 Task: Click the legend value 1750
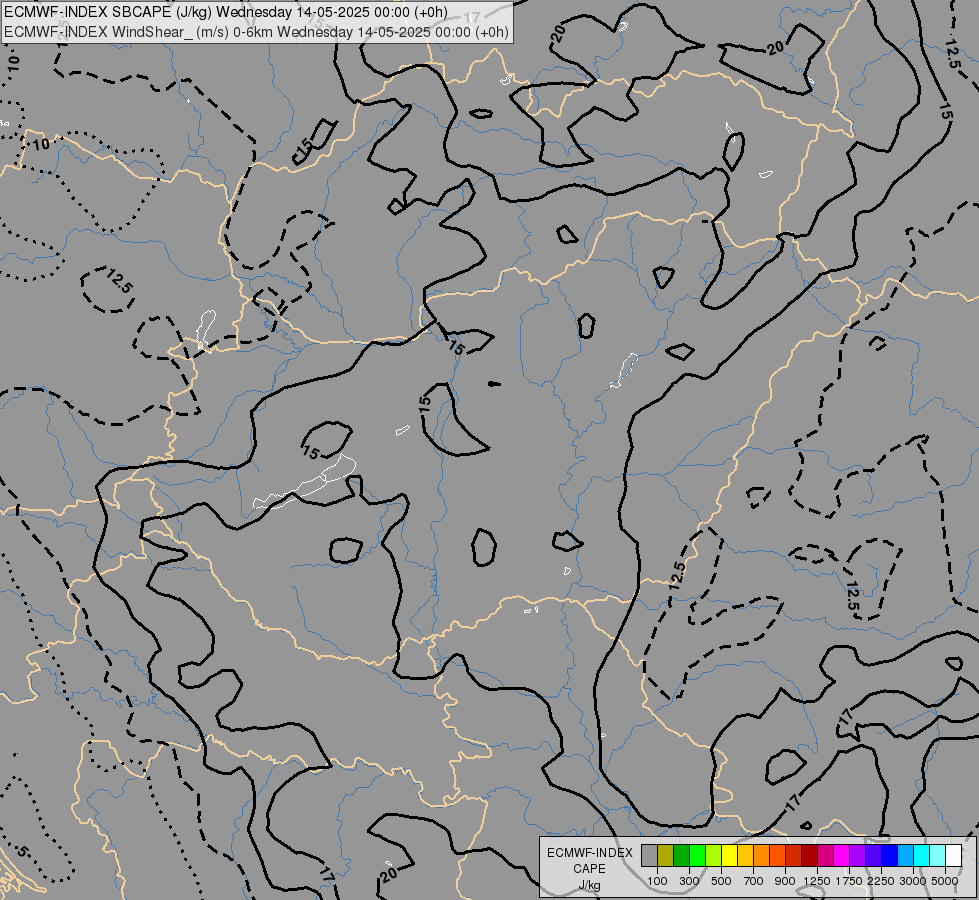(x=849, y=881)
